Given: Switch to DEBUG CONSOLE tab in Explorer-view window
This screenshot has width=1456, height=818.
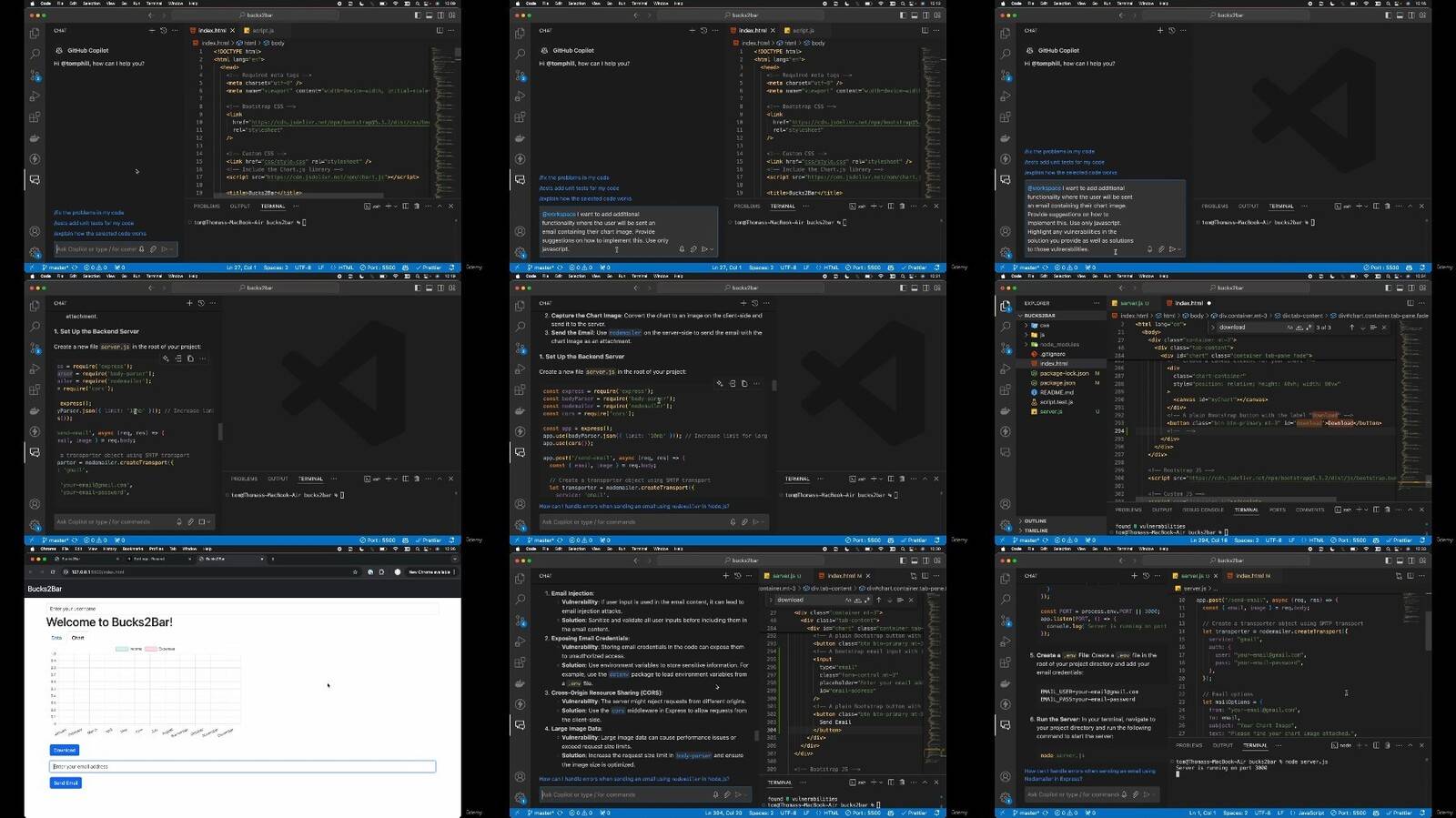Looking at the screenshot, I should click(x=1203, y=510).
